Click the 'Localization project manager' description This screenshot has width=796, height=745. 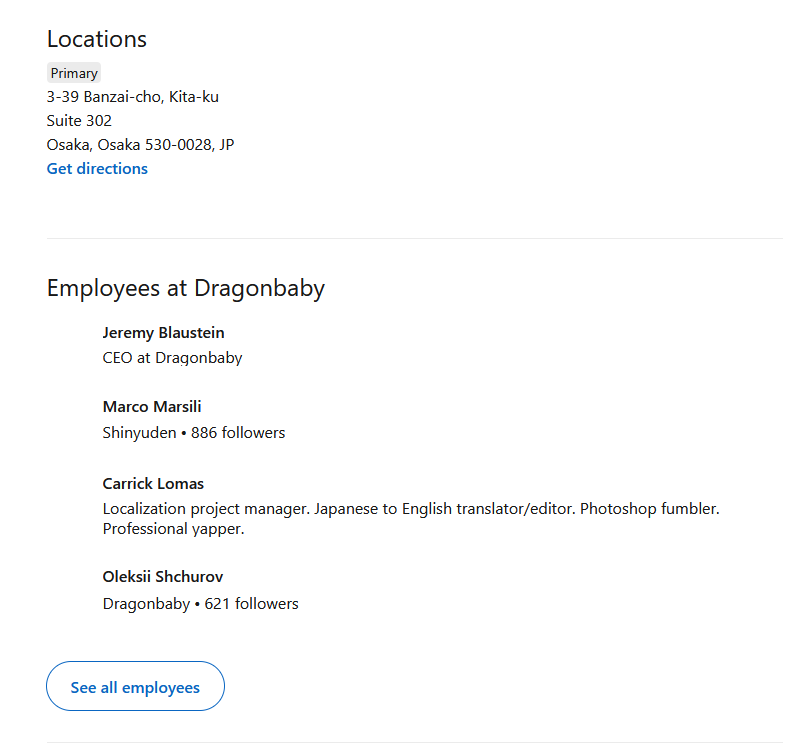[x=411, y=519]
